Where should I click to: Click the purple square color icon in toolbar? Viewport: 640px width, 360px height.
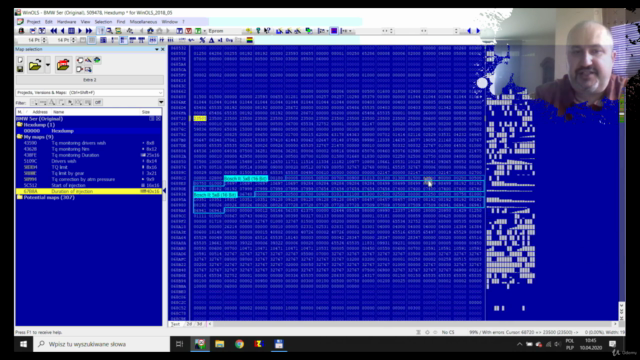[334, 31]
